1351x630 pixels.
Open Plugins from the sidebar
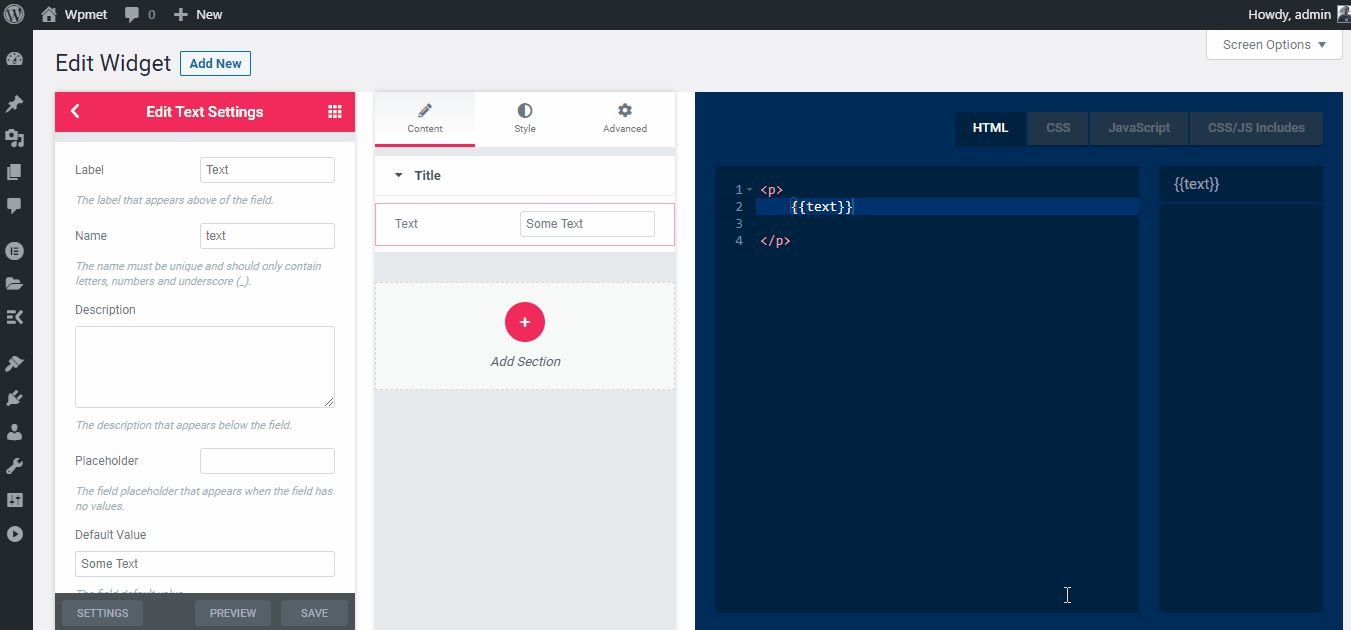point(14,398)
